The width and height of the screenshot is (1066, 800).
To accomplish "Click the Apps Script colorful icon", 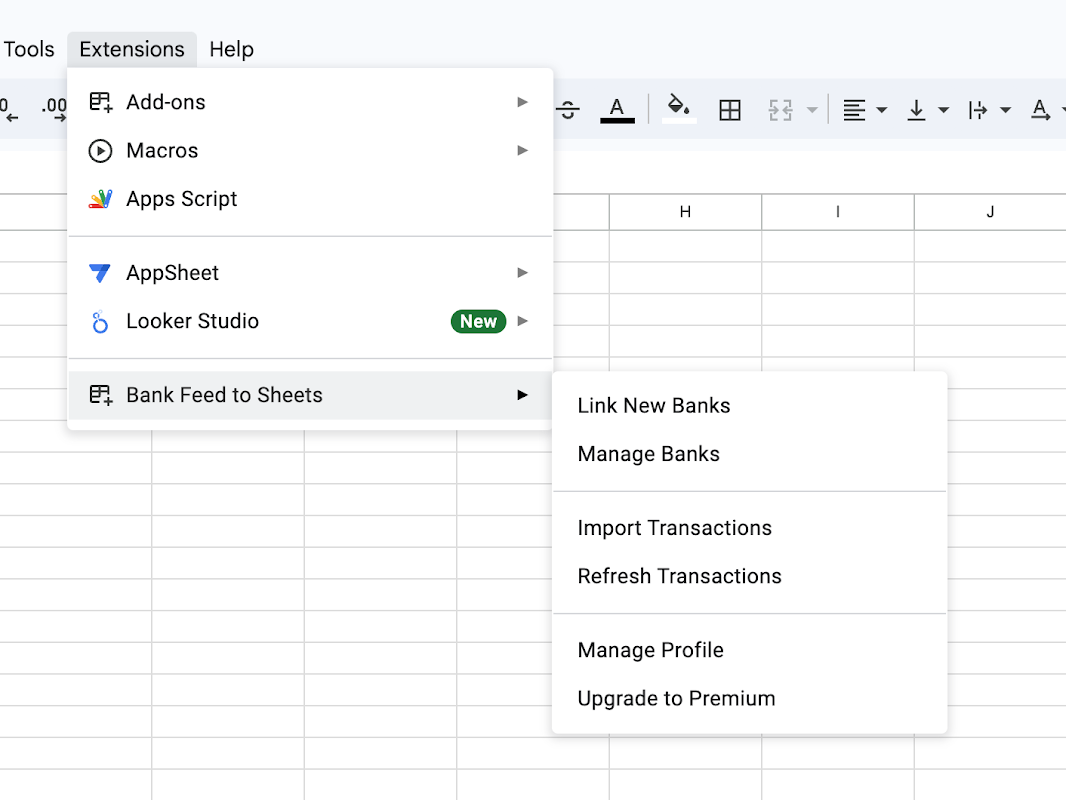I will pos(101,198).
